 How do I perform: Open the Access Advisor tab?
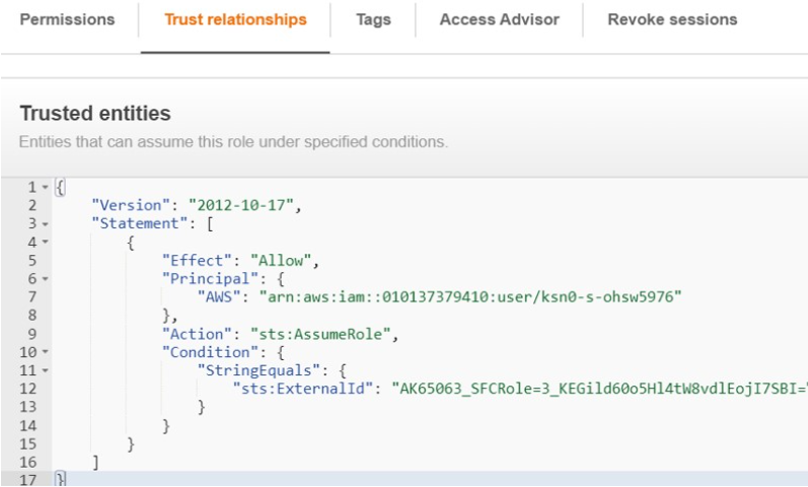[499, 20]
